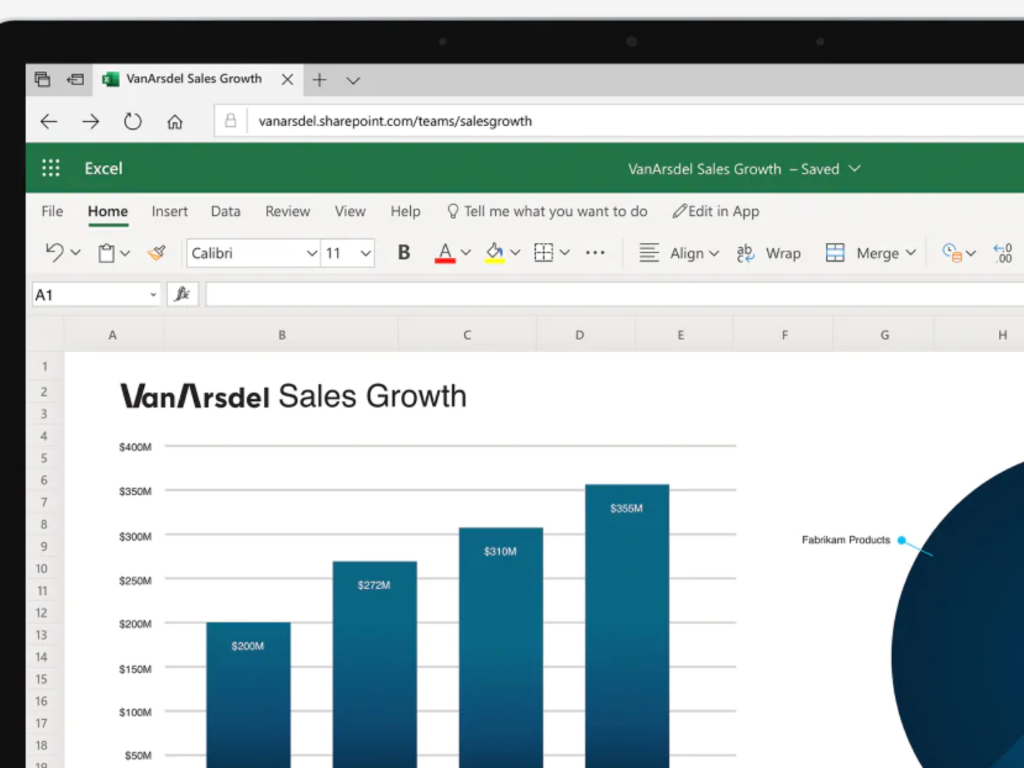Click the Undo arrow icon
The height and width of the screenshot is (768, 1024).
pyautogui.click(x=54, y=253)
